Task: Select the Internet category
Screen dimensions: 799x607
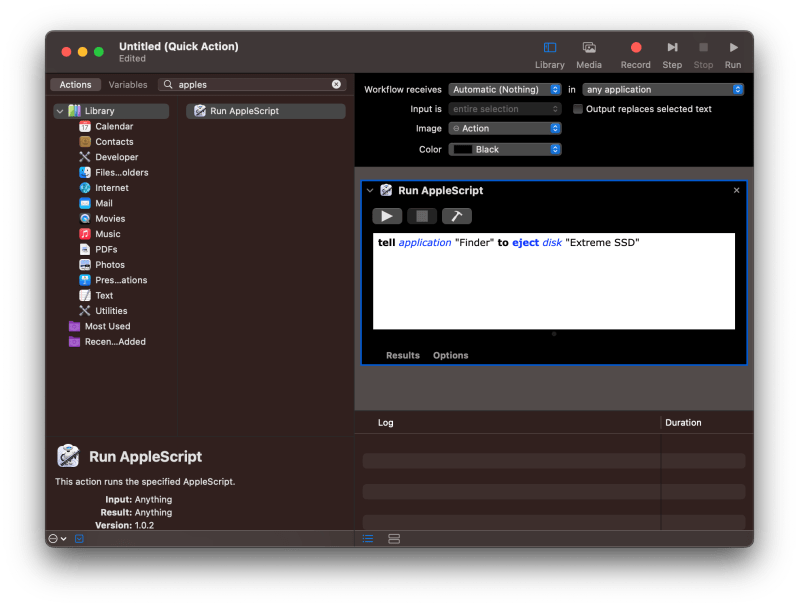Action: tap(112, 188)
